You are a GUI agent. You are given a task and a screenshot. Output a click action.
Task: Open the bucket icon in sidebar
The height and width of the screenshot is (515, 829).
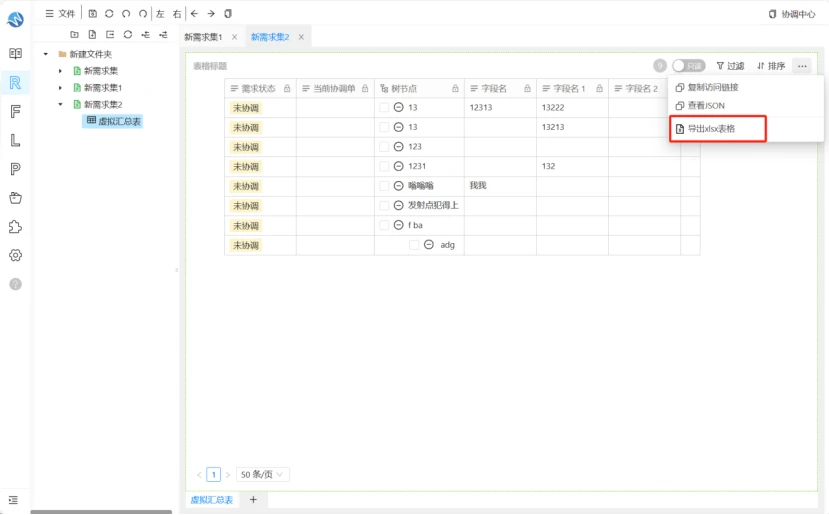(15, 198)
